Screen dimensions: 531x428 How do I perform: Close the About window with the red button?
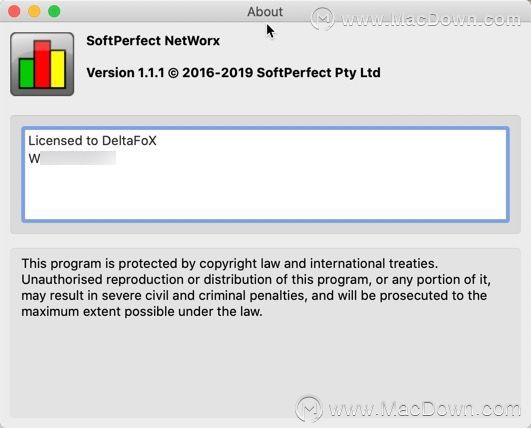point(14,11)
